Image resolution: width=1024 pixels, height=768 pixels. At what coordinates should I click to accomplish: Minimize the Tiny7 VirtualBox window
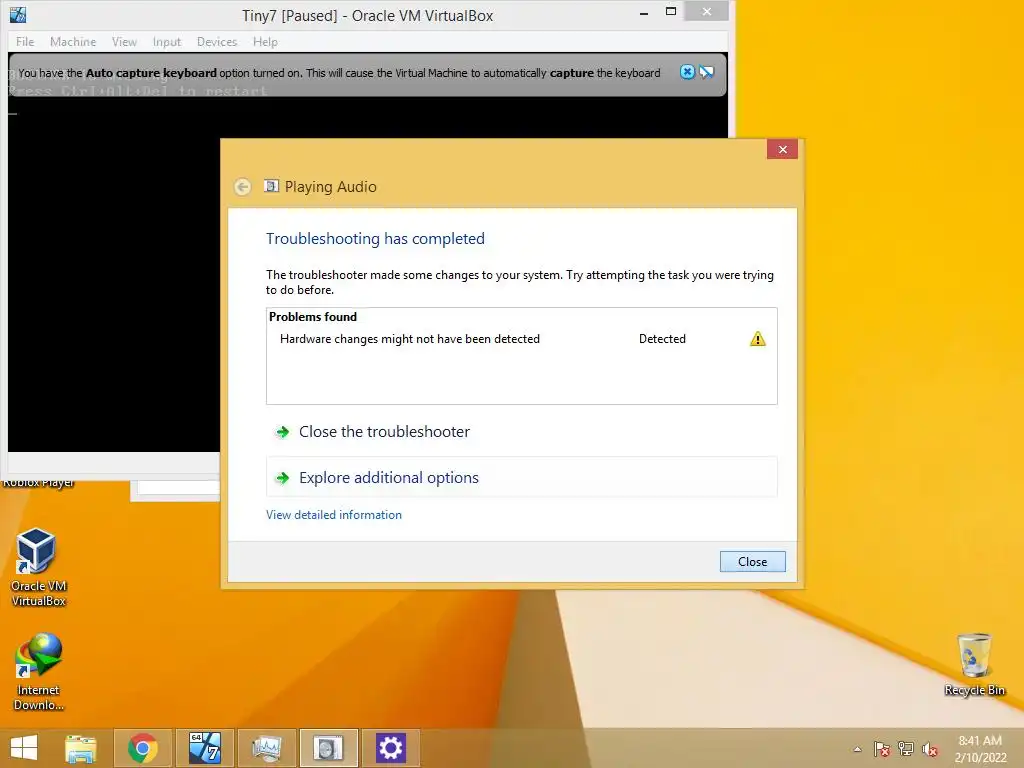click(x=644, y=12)
